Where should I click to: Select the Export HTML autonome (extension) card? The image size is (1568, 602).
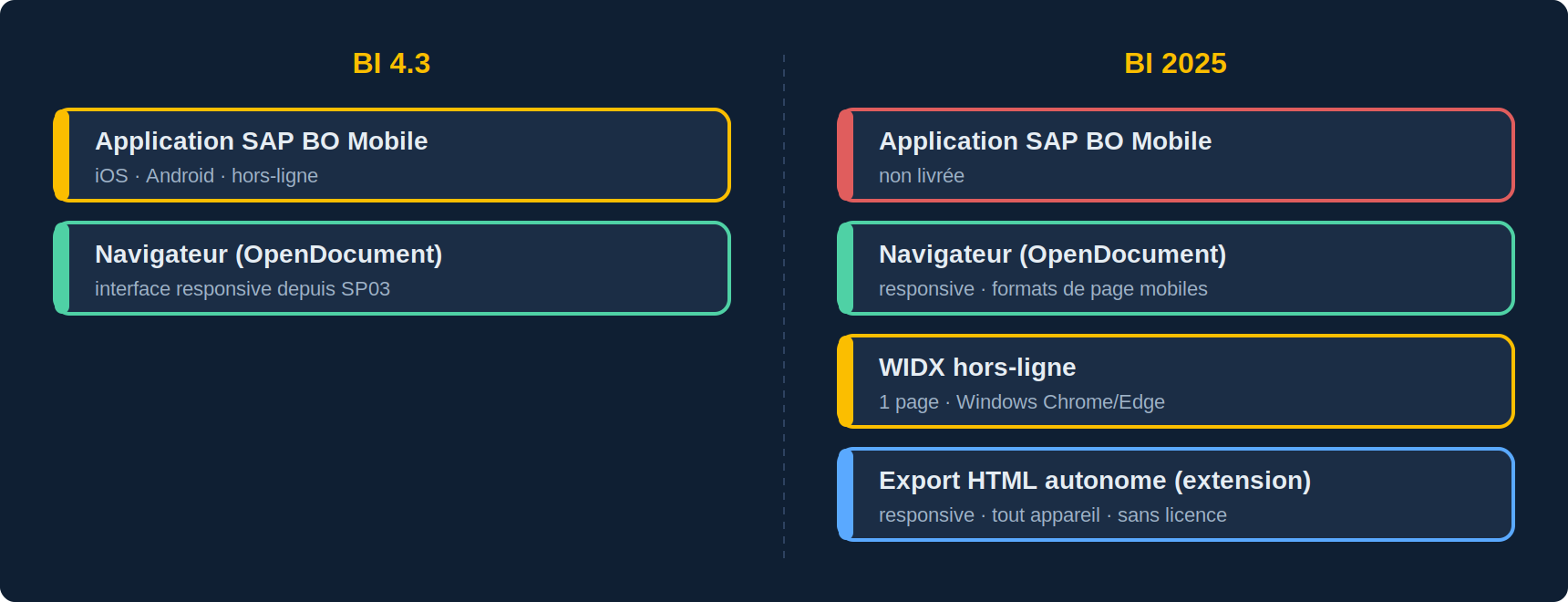(1176, 494)
